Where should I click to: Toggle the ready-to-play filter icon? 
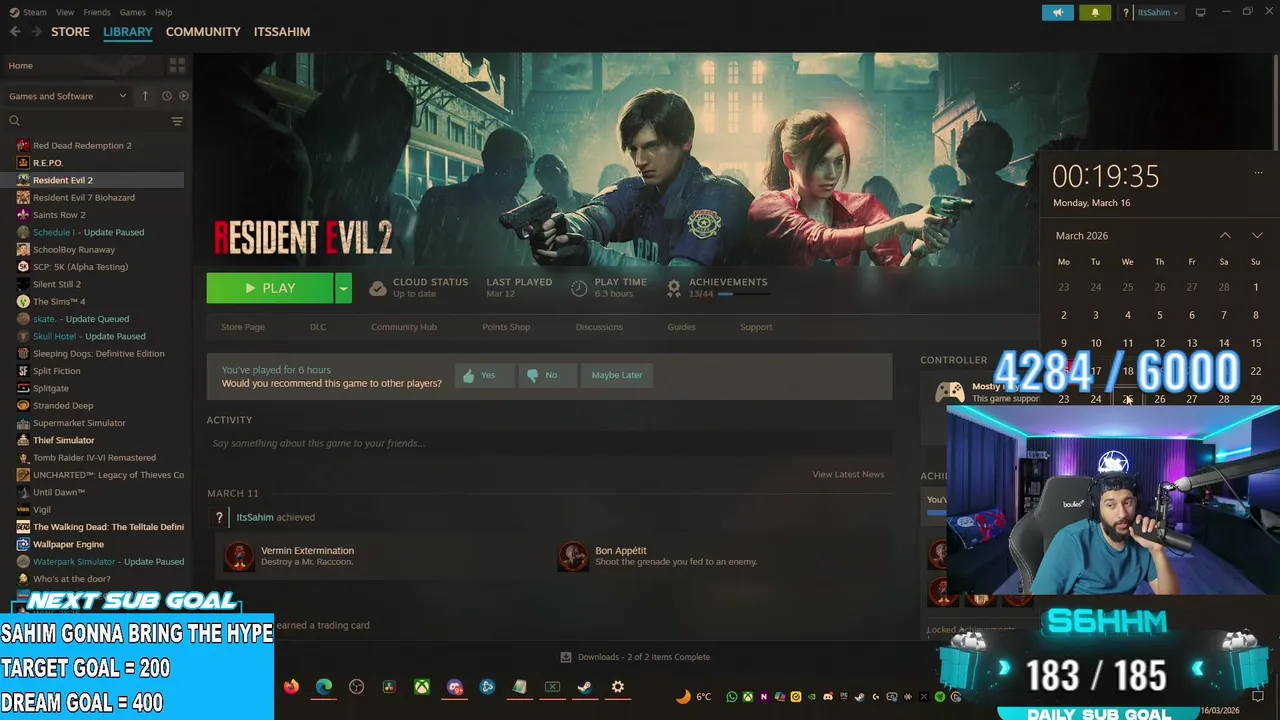[183, 96]
